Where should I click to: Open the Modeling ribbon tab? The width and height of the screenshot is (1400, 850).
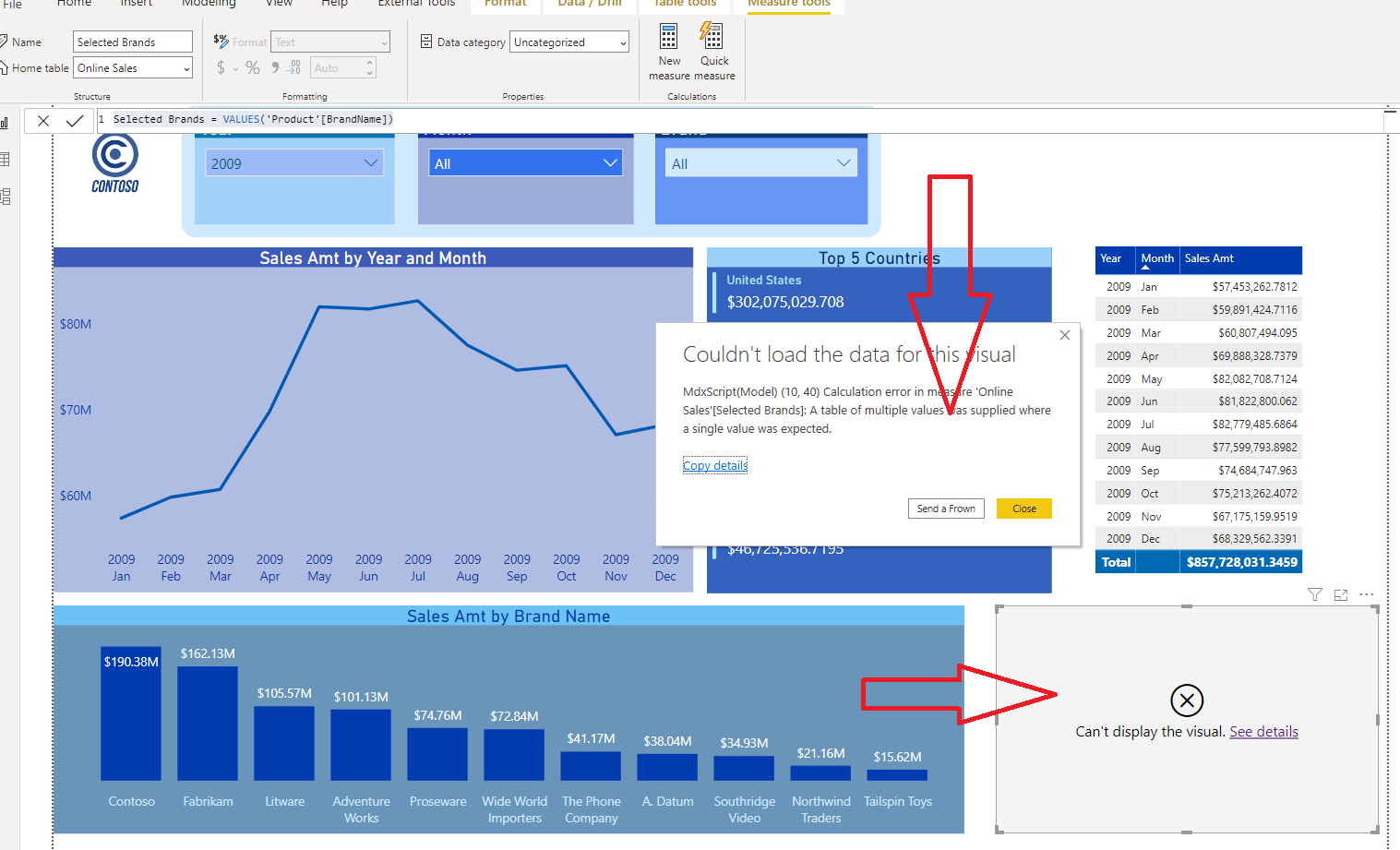[x=209, y=4]
